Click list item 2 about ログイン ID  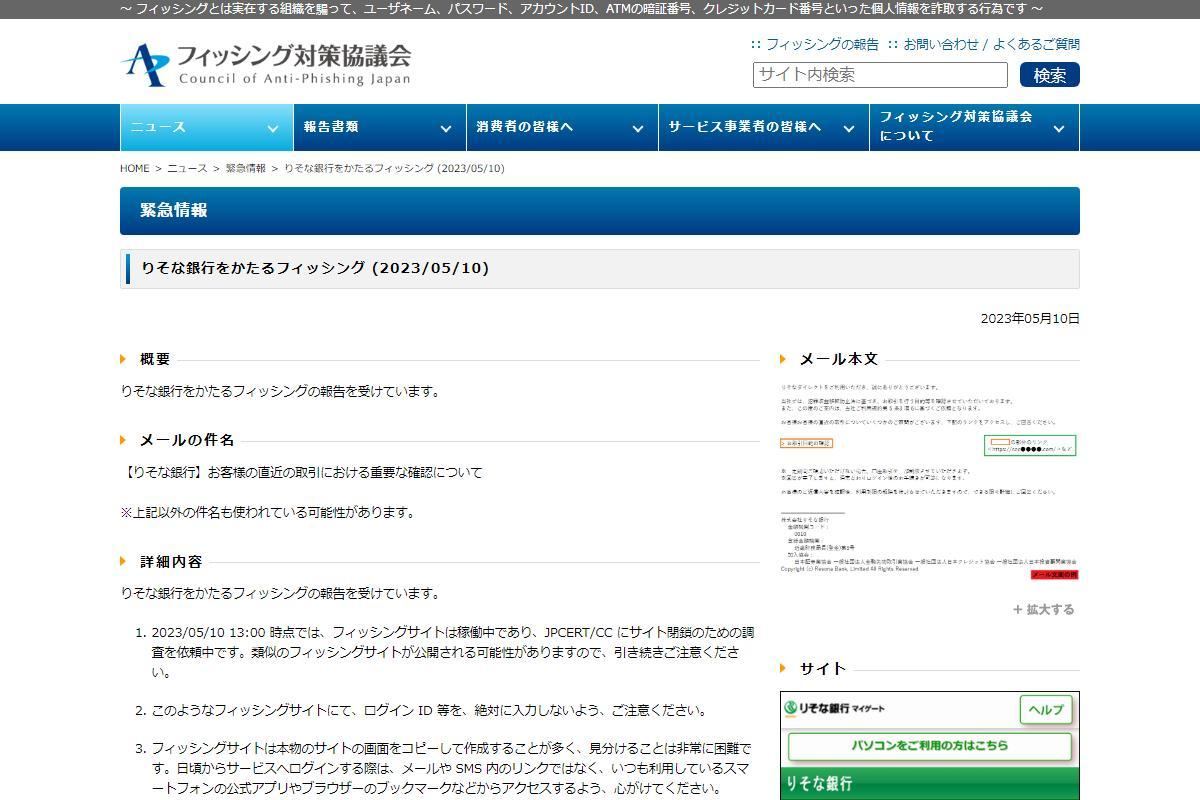(429, 710)
